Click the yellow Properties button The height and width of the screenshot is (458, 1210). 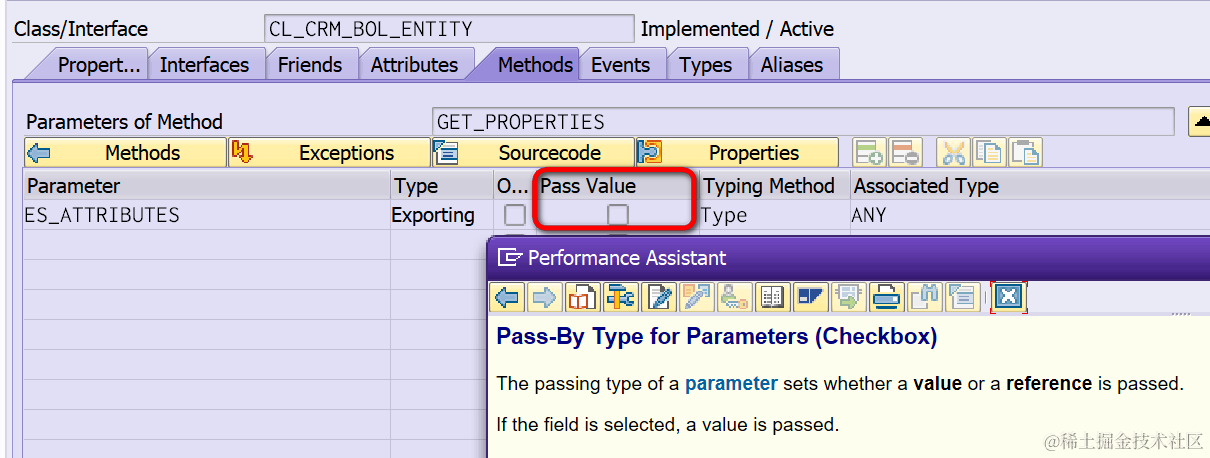(x=737, y=153)
